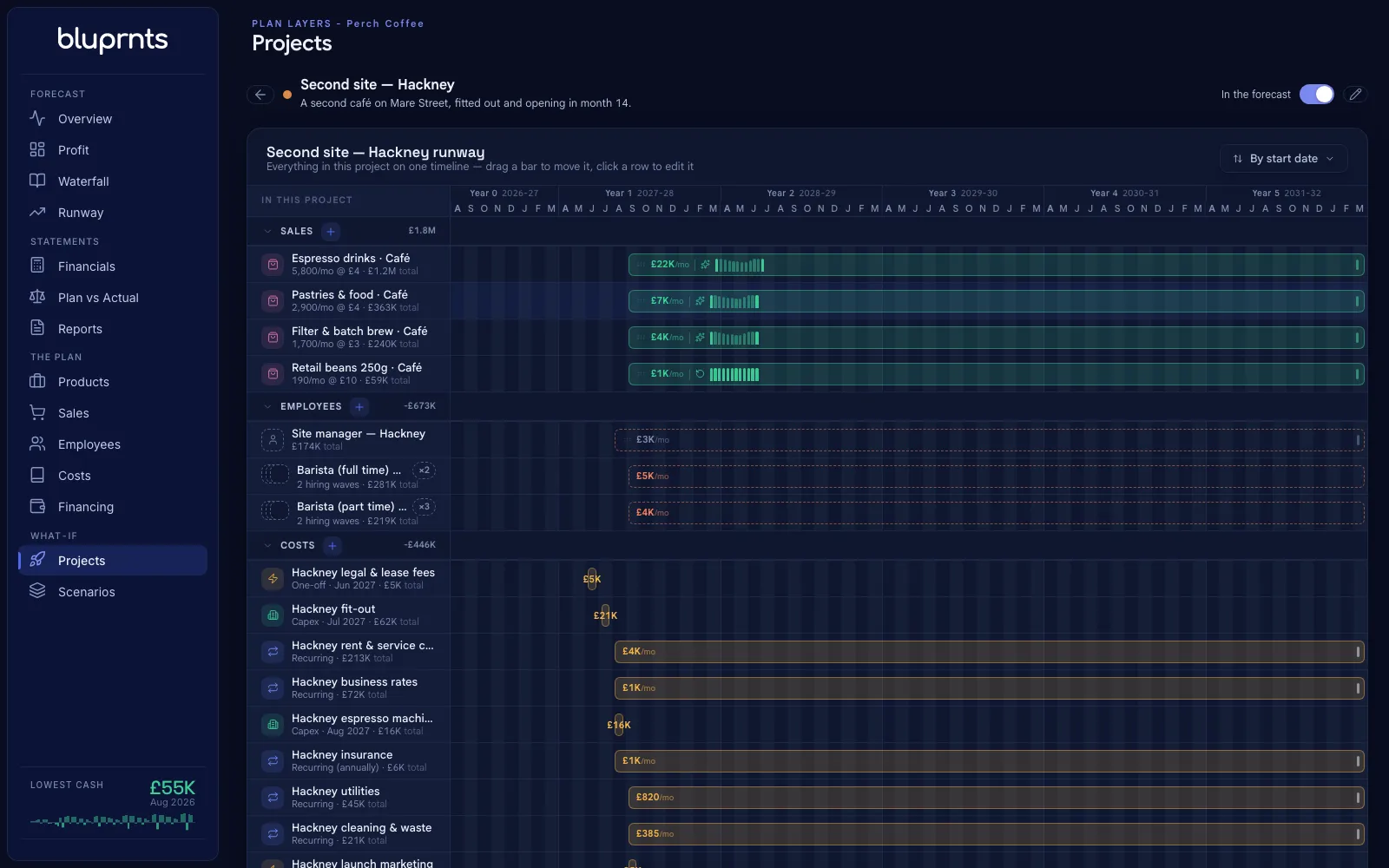Click the Hackney fit-out capex icon
1389x868 pixels.
point(273,615)
